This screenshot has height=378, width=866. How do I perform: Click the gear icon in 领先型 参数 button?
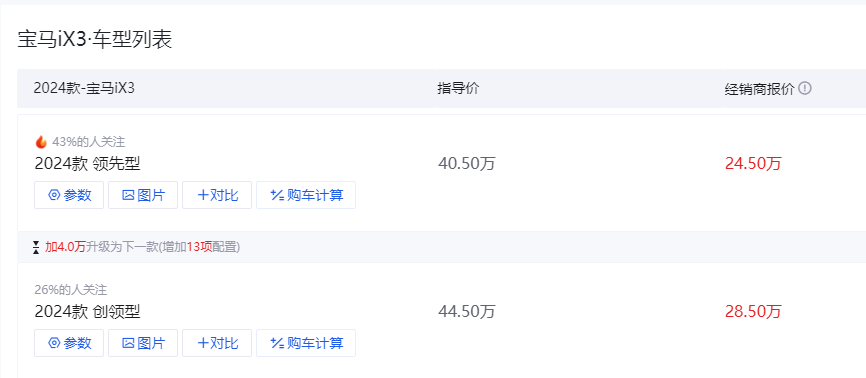click(54, 195)
